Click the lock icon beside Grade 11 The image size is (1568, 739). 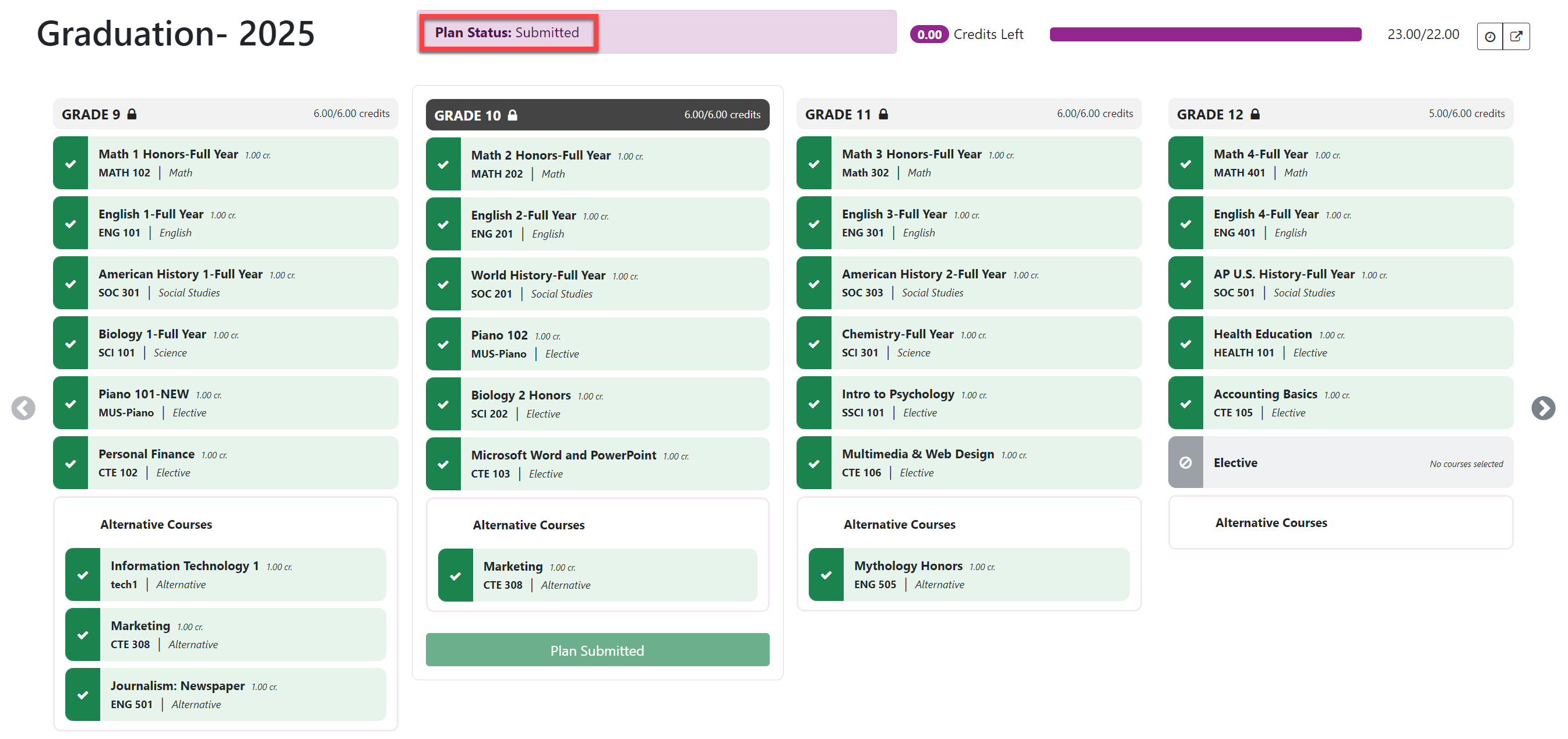883,114
